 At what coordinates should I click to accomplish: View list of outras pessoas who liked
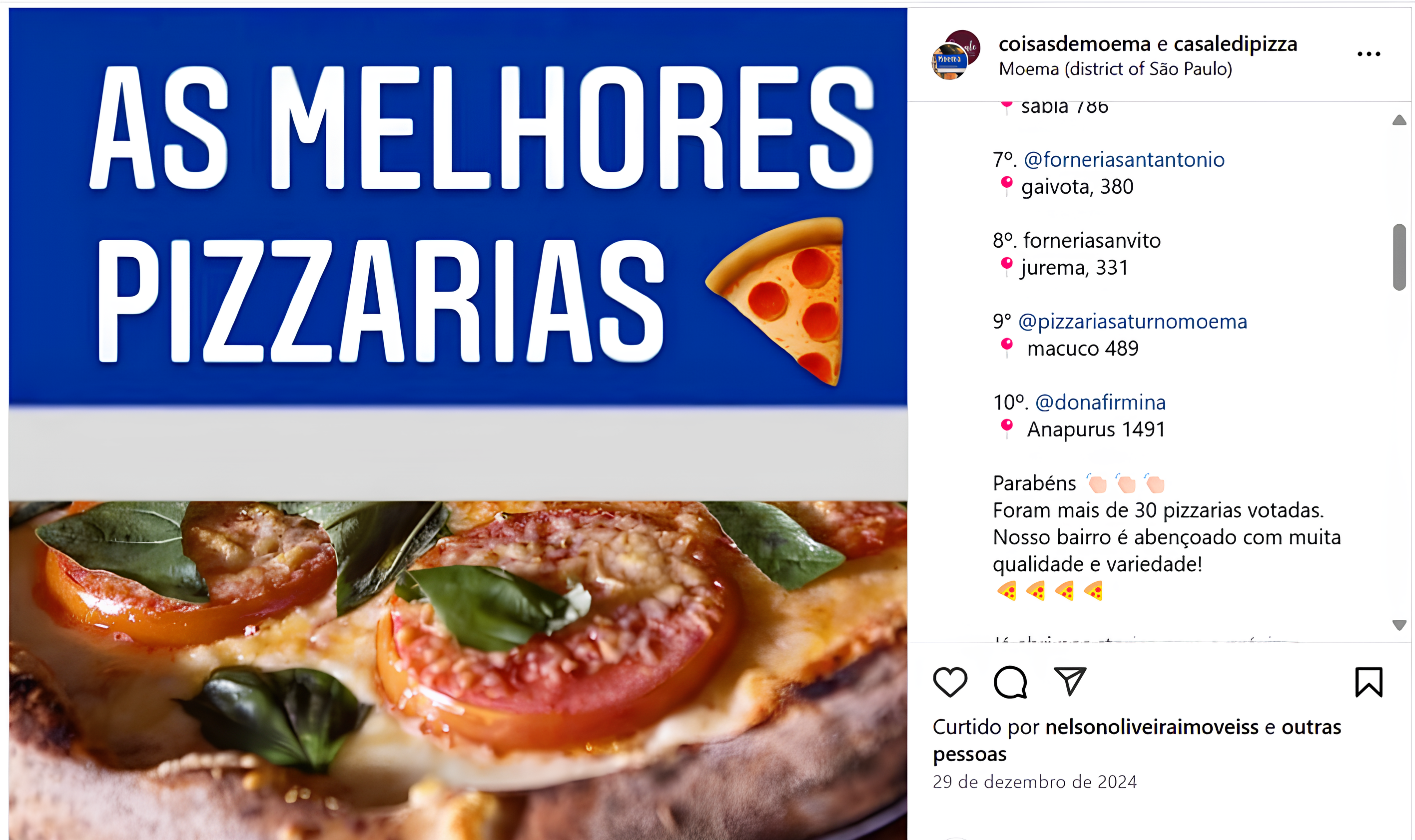1136,741
